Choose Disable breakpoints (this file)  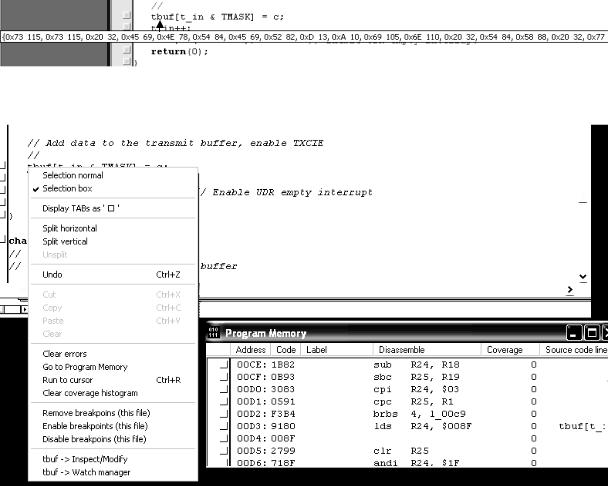click(x=94, y=439)
